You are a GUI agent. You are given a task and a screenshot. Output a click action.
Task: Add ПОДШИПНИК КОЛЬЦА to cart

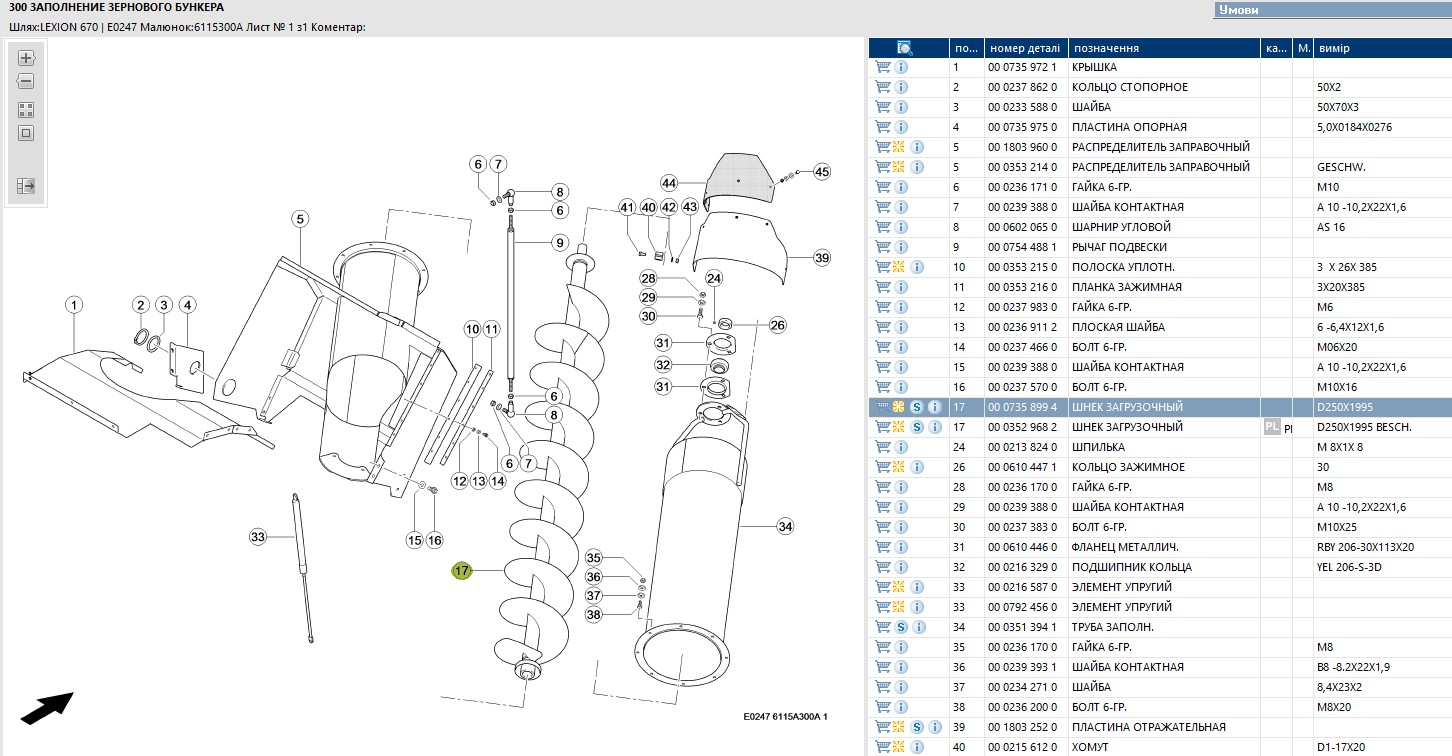tap(882, 567)
